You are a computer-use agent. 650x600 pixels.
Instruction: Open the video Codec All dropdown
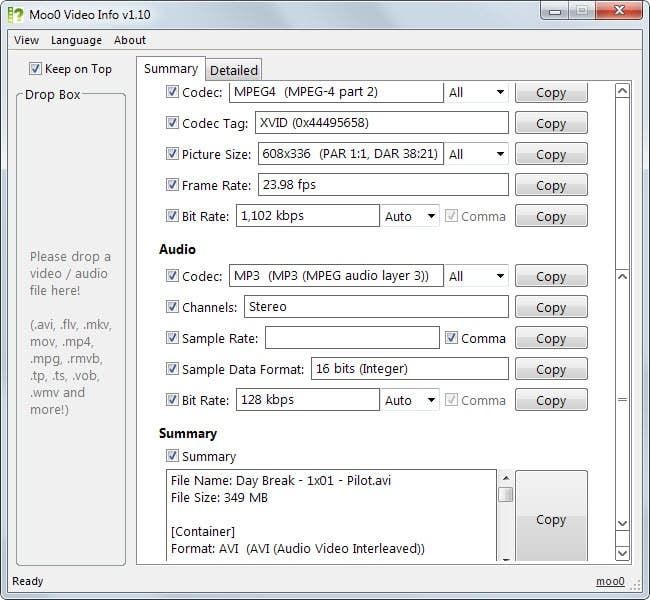click(476, 92)
